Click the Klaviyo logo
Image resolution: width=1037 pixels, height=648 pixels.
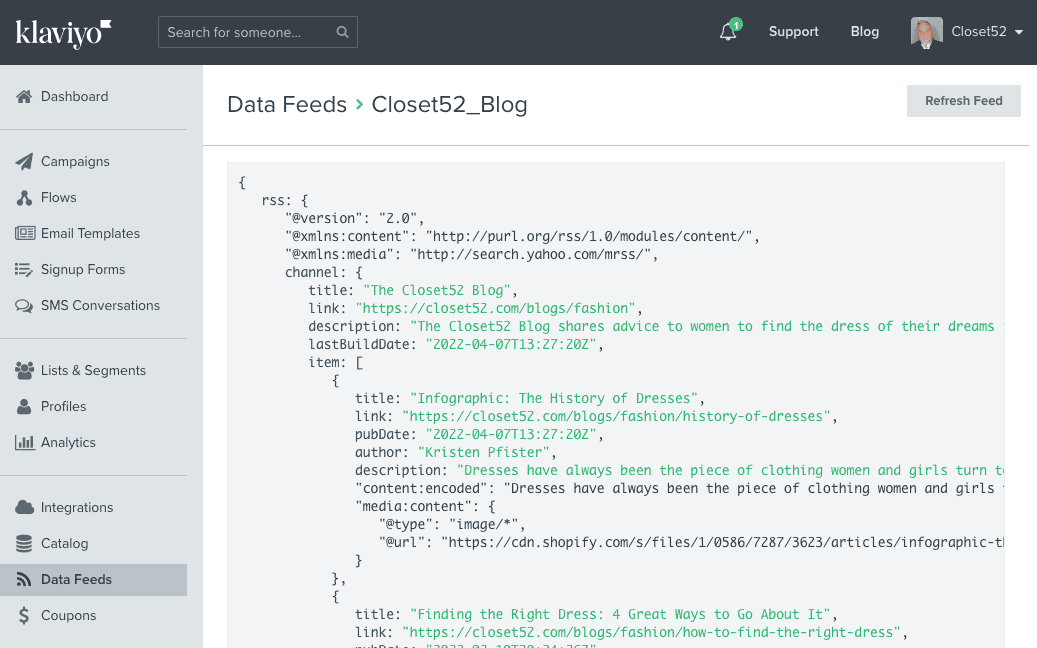coord(63,33)
